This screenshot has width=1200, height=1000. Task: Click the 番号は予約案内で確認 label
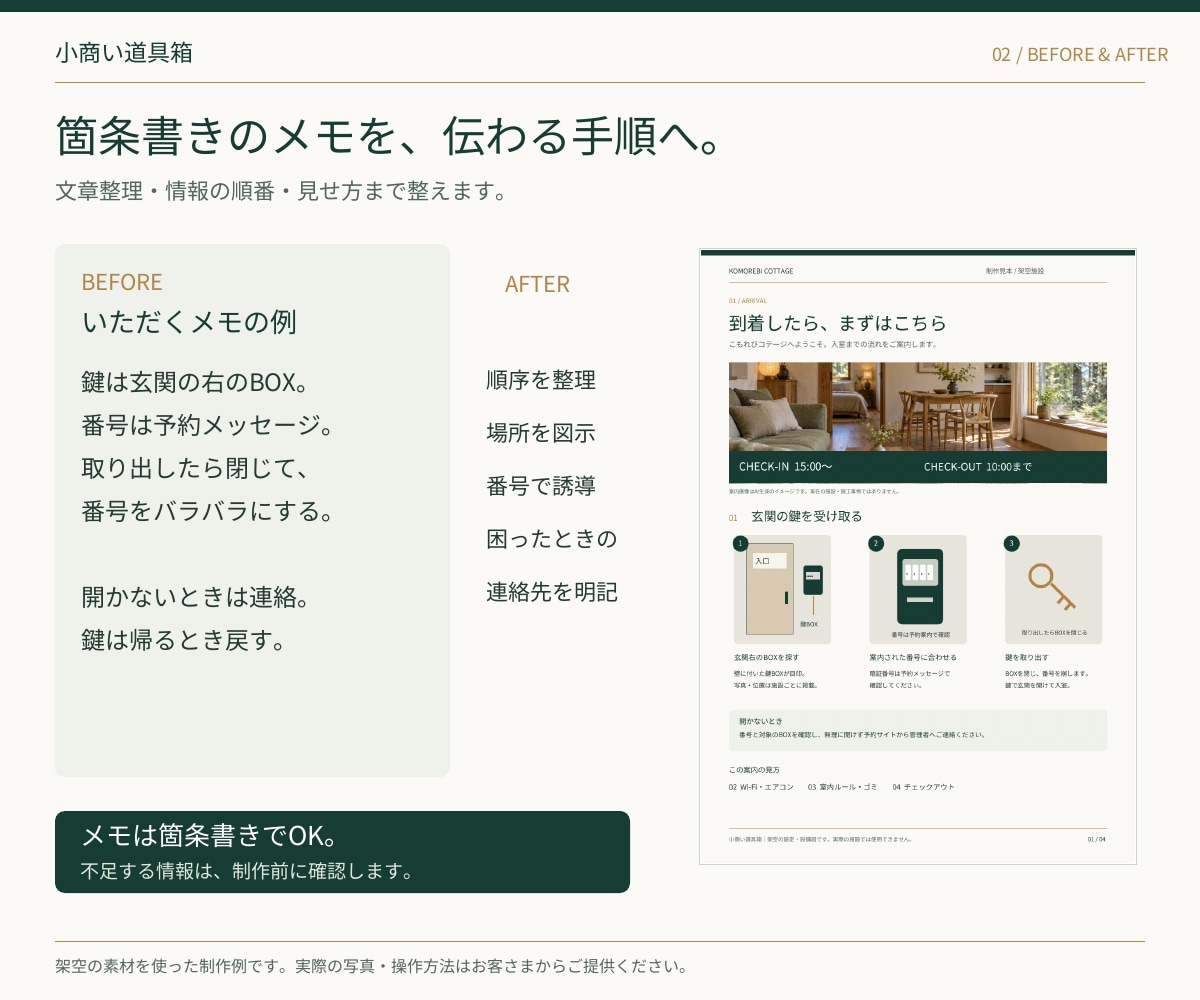pos(920,635)
